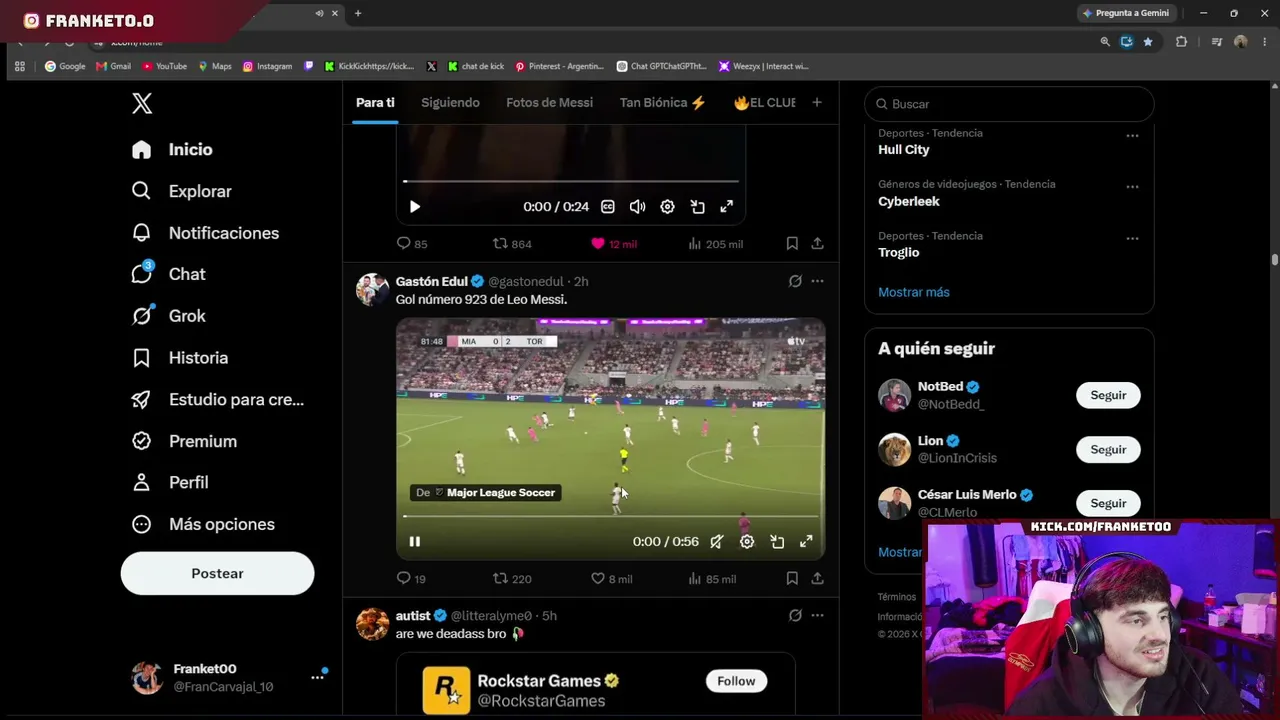Switch to Tan Biónica tab
Screen dimensions: 1280x720
663,102
